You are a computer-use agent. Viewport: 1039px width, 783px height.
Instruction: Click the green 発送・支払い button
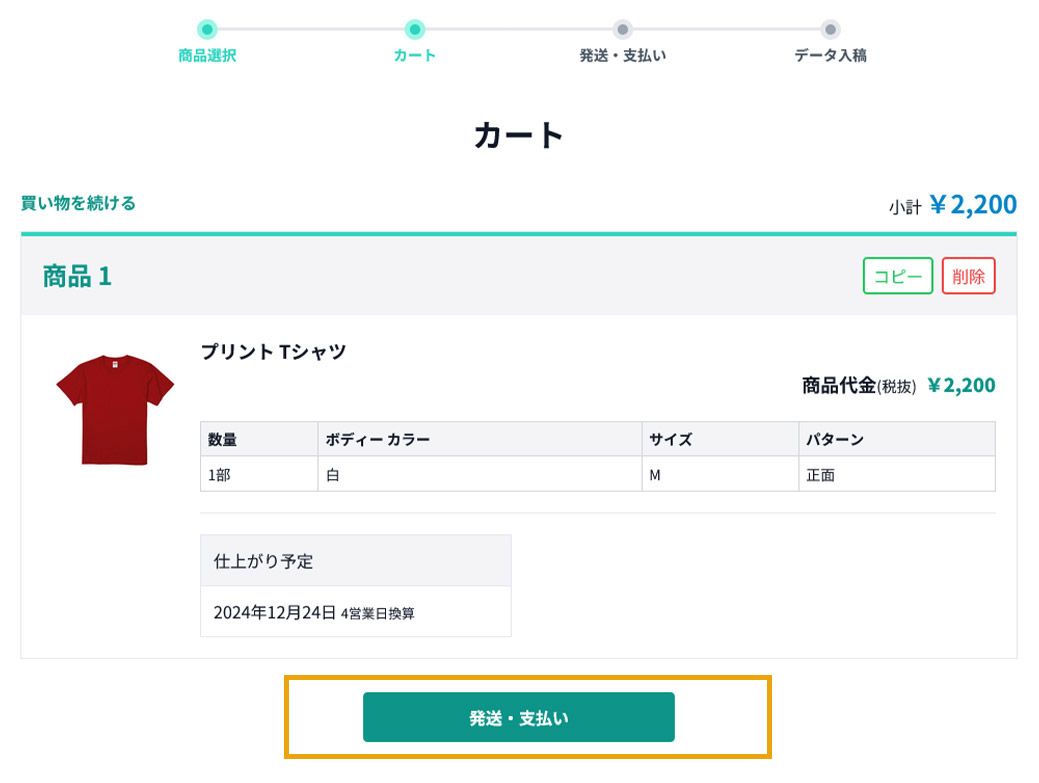[519, 717]
